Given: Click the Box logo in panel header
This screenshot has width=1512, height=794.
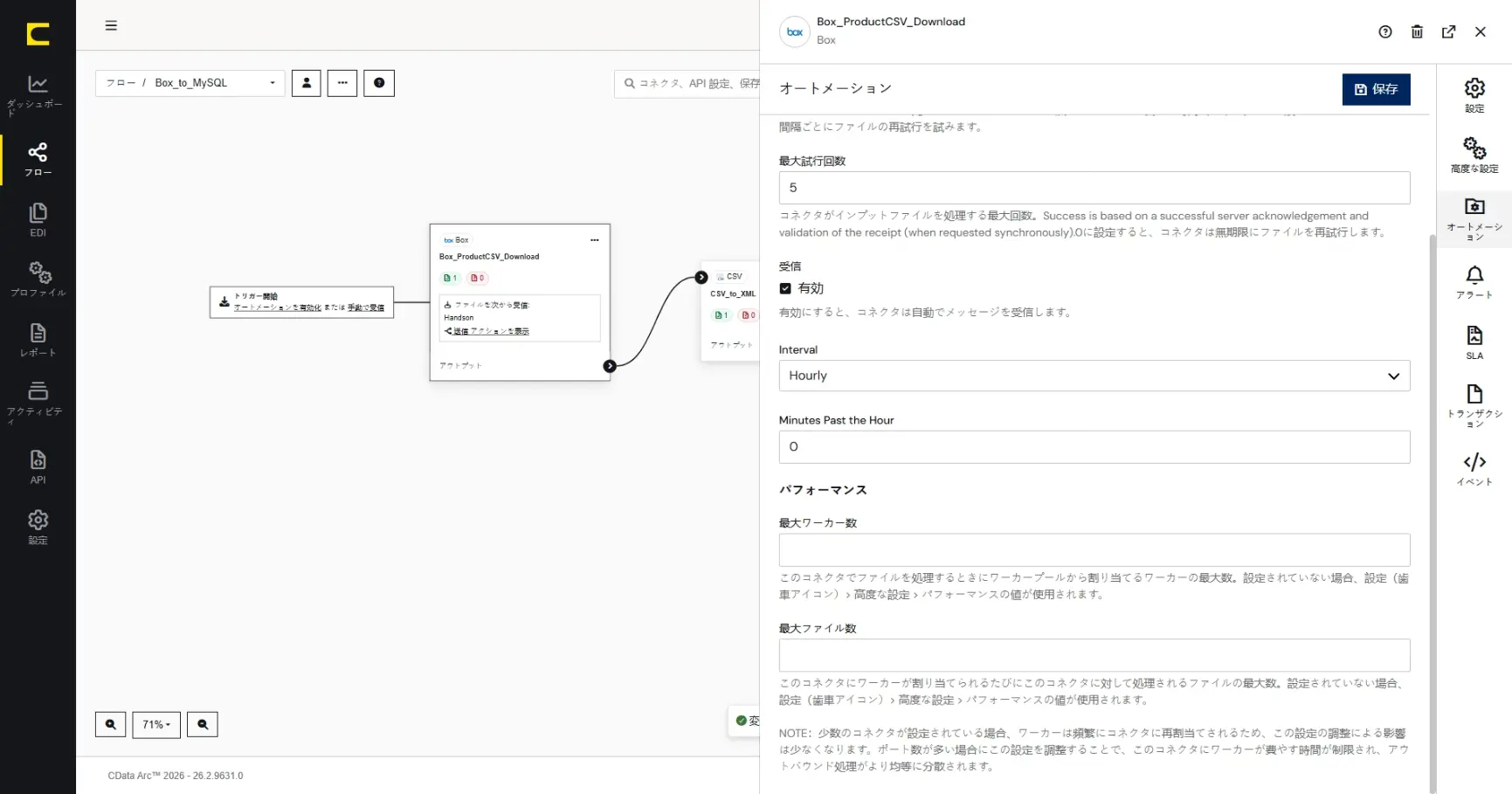Looking at the screenshot, I should coord(795,32).
